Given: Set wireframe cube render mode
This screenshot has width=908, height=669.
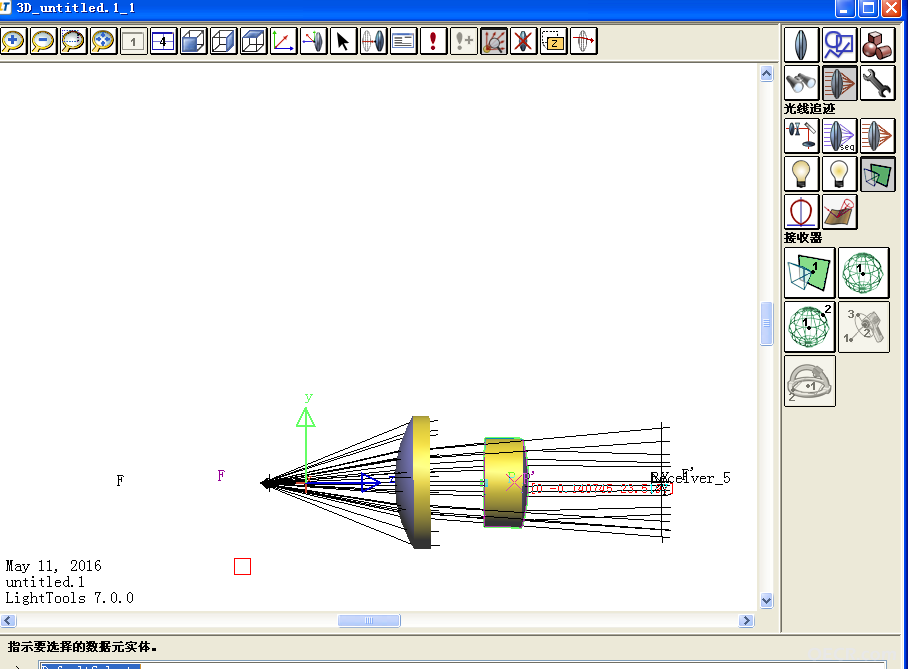Looking at the screenshot, I should (x=224, y=41).
